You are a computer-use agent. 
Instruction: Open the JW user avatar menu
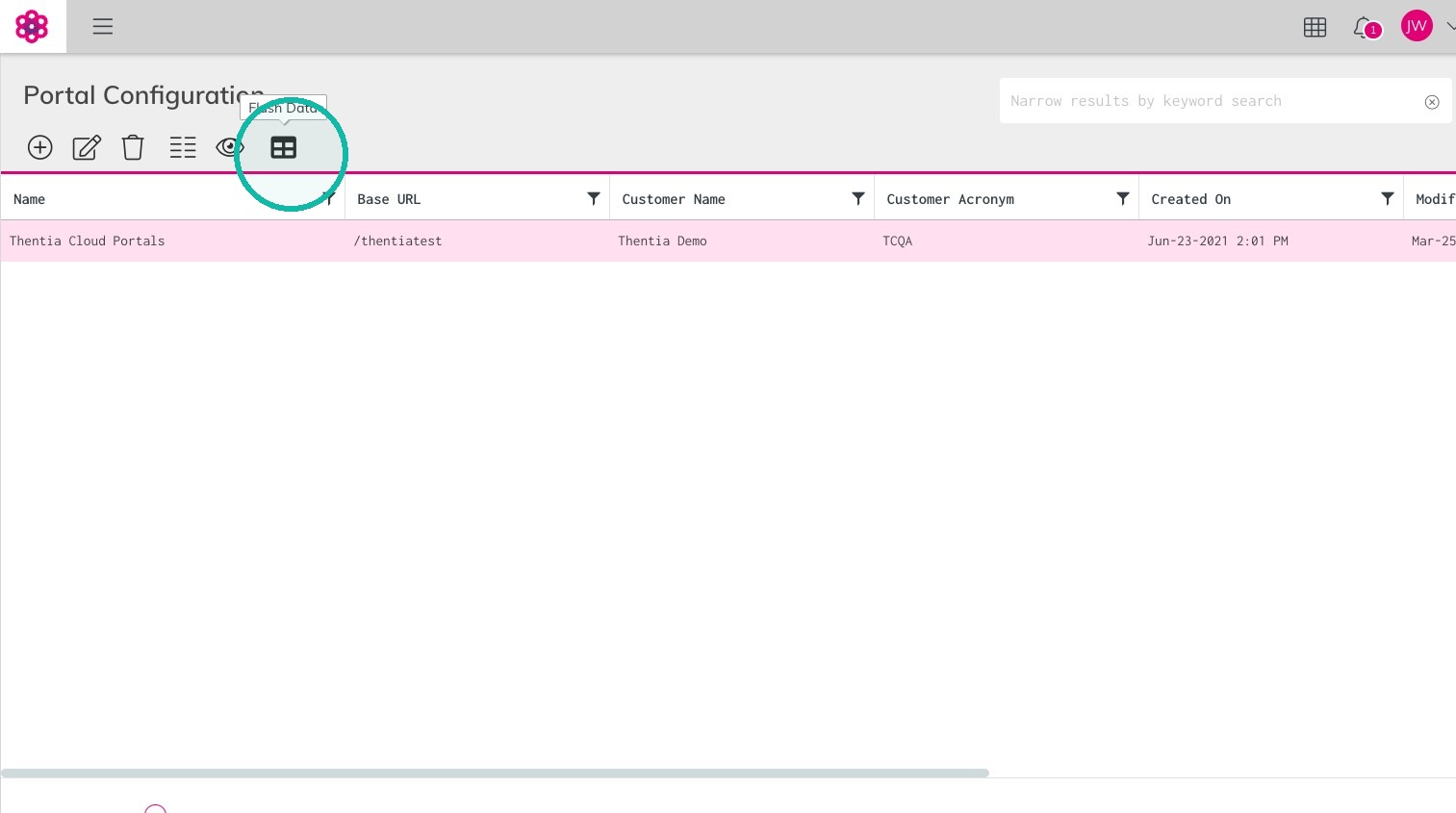coord(1417,26)
